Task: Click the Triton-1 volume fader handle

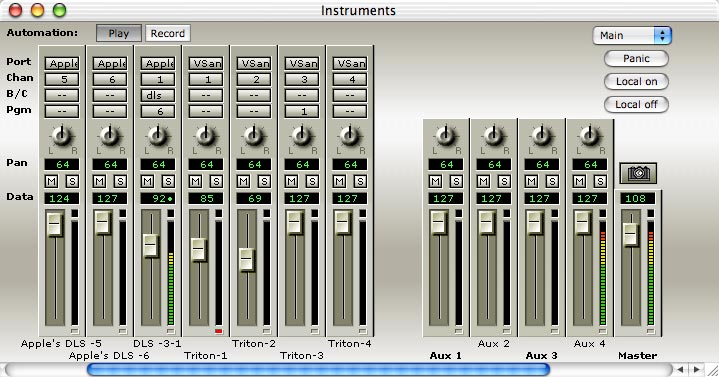Action: [x=199, y=250]
